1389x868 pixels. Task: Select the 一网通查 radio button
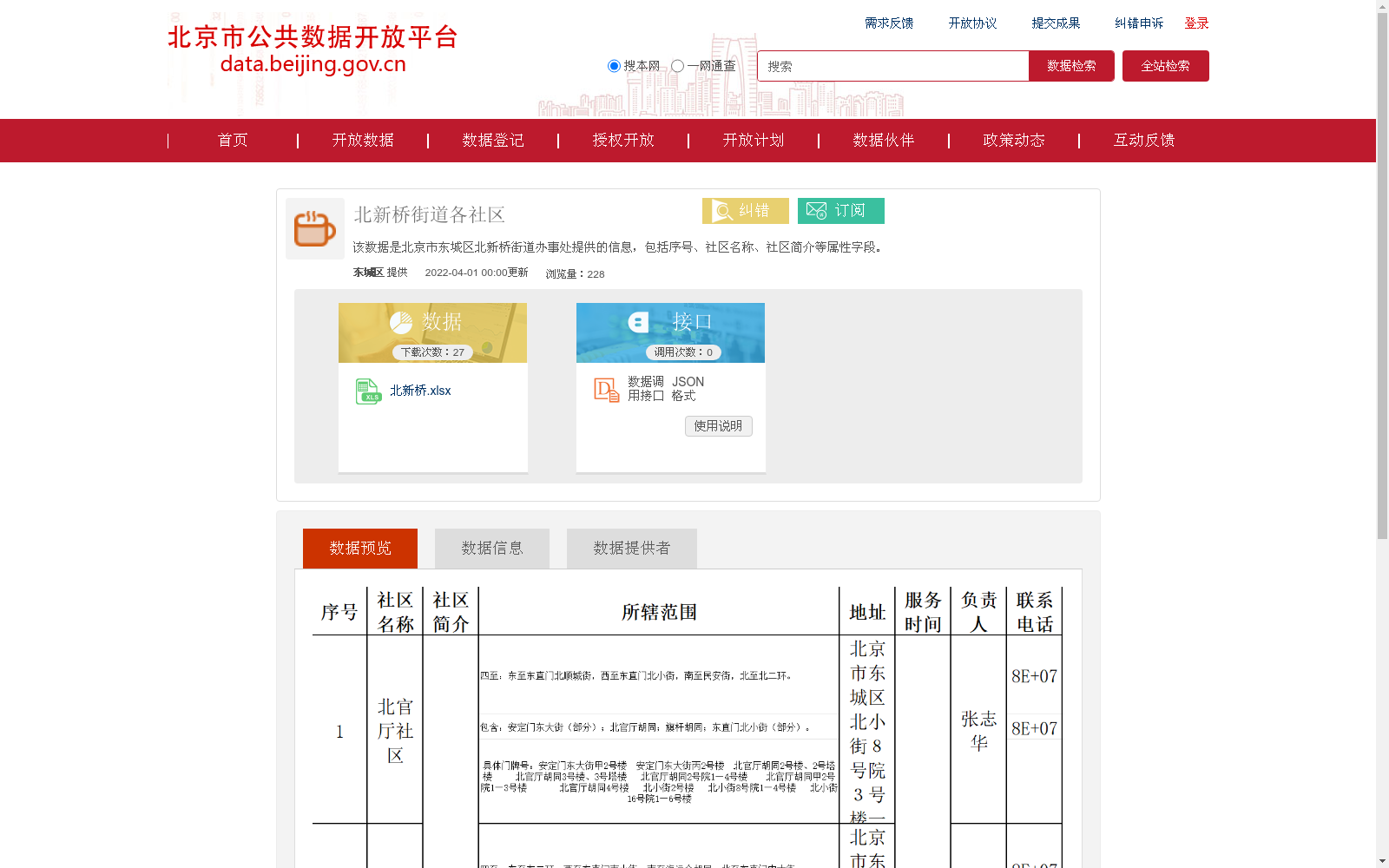(x=677, y=66)
